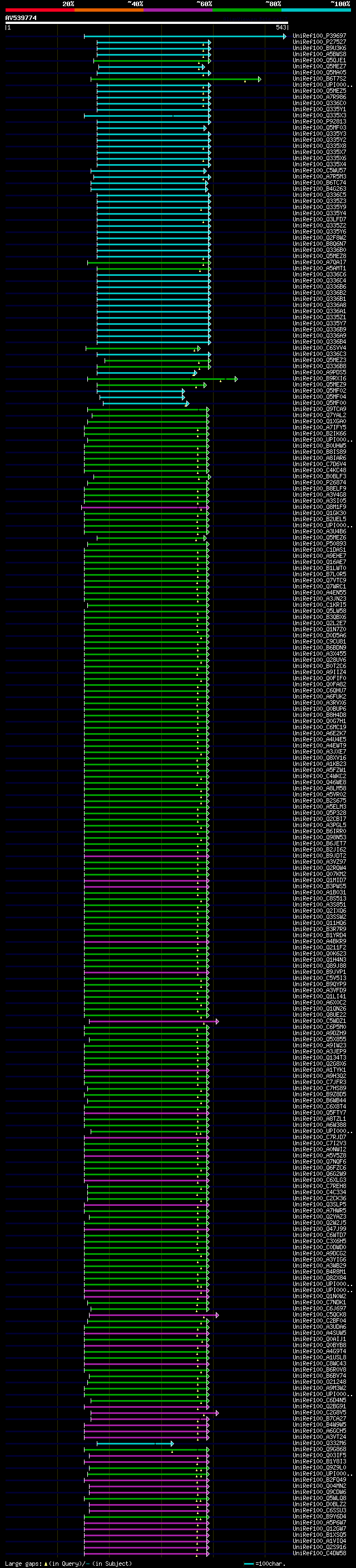The width and height of the screenshot is (356, 1568).
Task: Click entry UniRef100_B0BLF3
Action: pyautogui.click(x=319, y=477)
